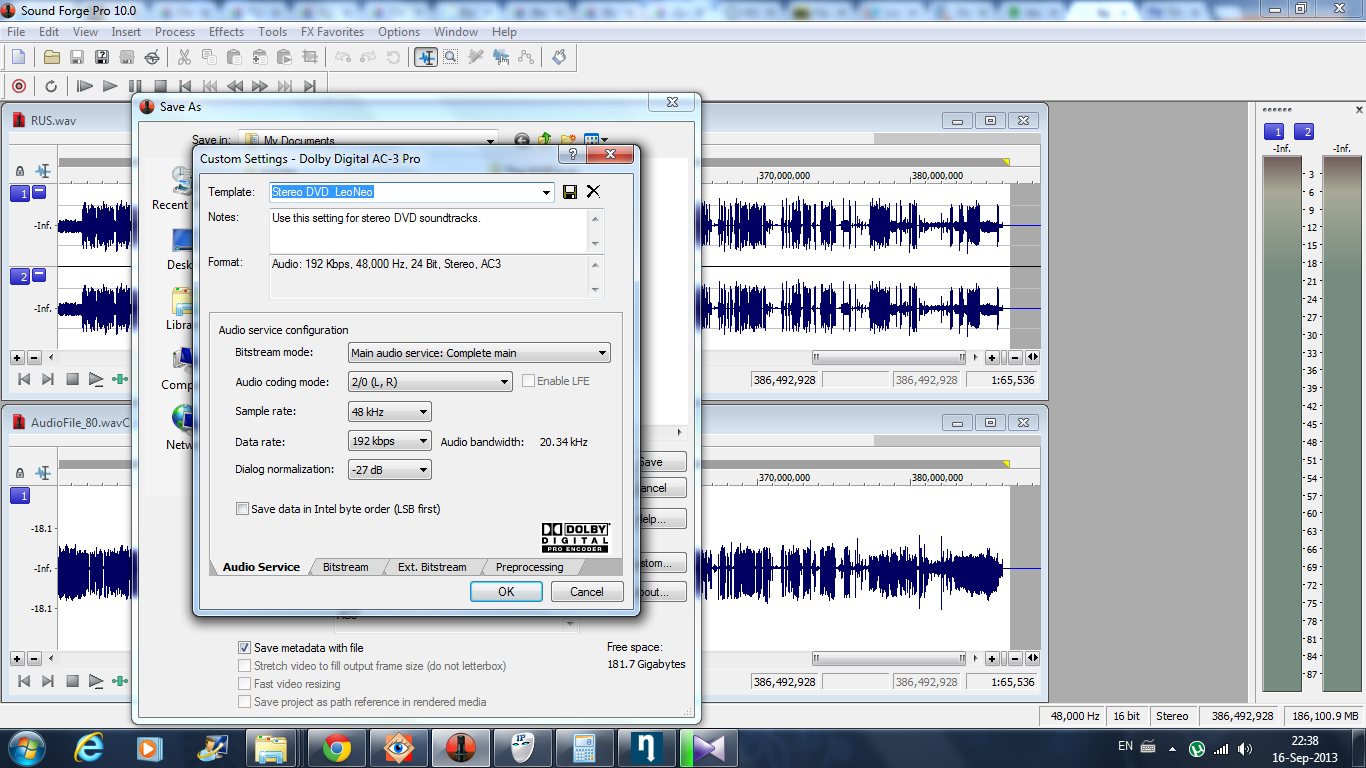Click zoom in plus button in RUS.wav window

click(x=992, y=357)
